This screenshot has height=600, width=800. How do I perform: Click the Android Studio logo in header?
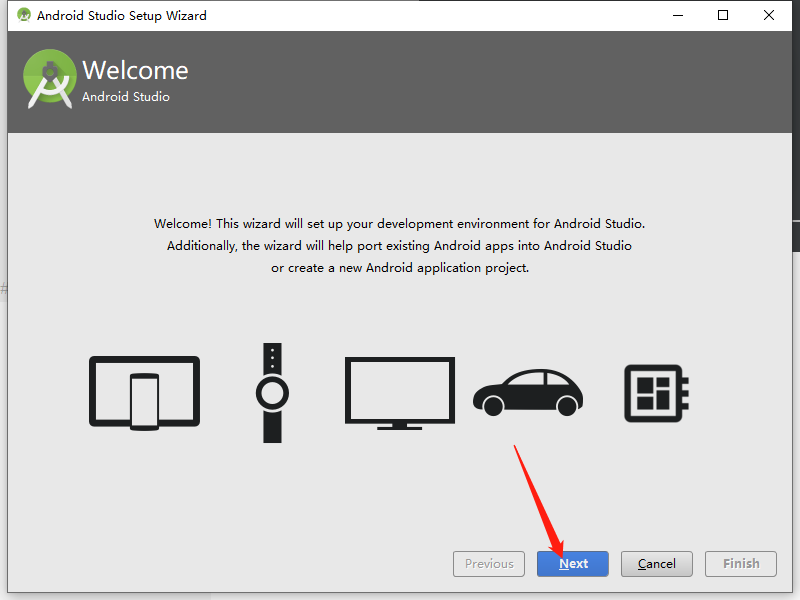(49, 79)
